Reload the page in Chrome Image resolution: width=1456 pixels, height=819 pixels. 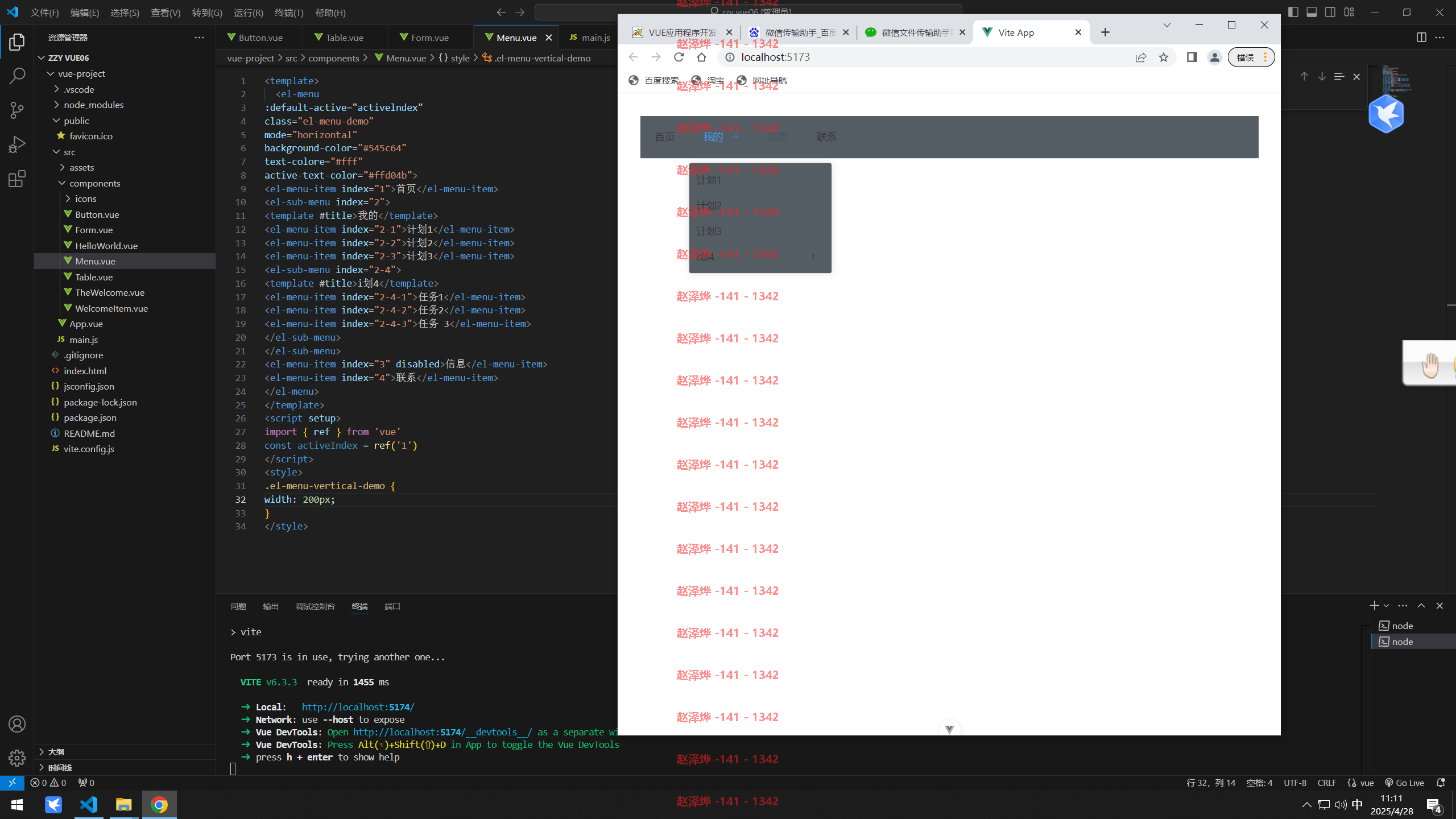pos(679,57)
